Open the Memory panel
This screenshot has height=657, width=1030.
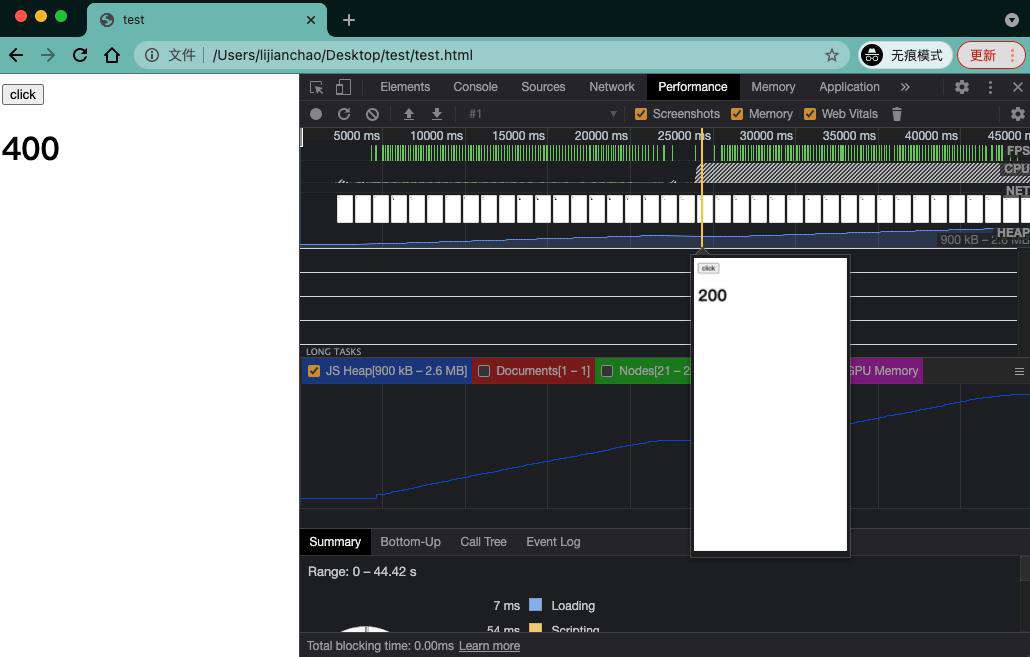(773, 87)
